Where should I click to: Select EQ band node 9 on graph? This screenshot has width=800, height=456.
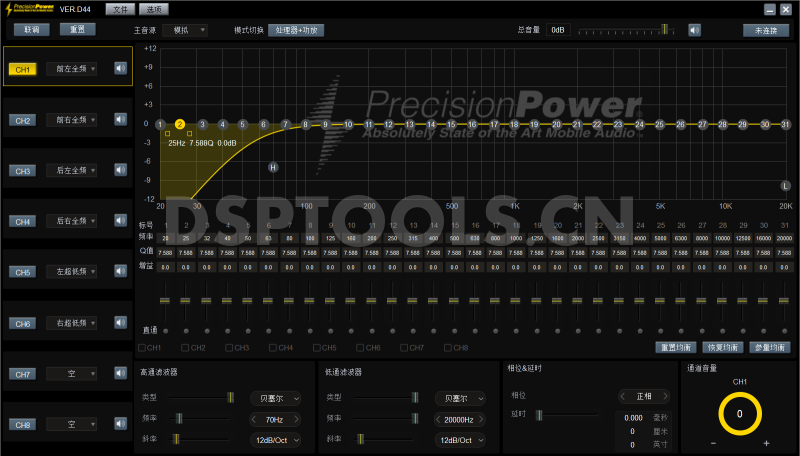[x=326, y=124]
